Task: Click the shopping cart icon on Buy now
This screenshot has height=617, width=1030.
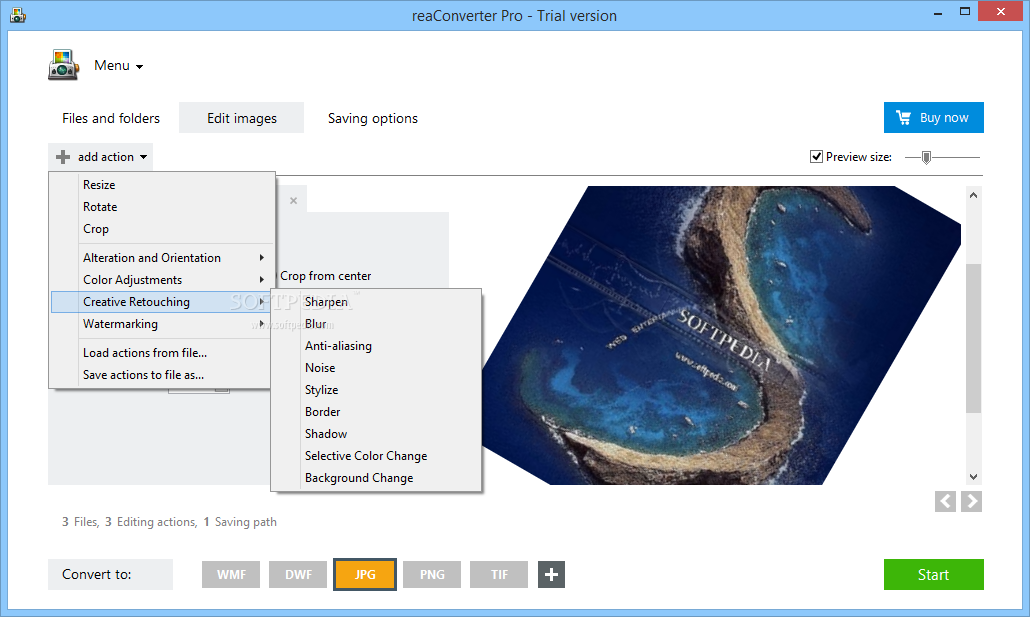Action: point(904,118)
